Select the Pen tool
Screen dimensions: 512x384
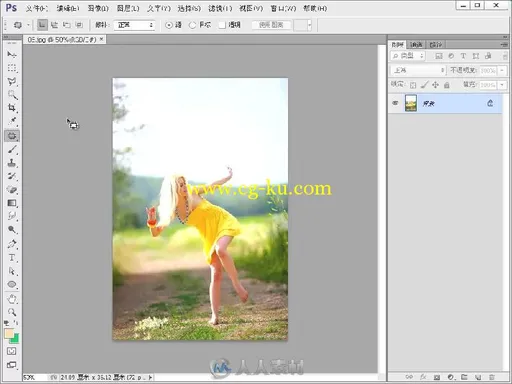[12, 244]
